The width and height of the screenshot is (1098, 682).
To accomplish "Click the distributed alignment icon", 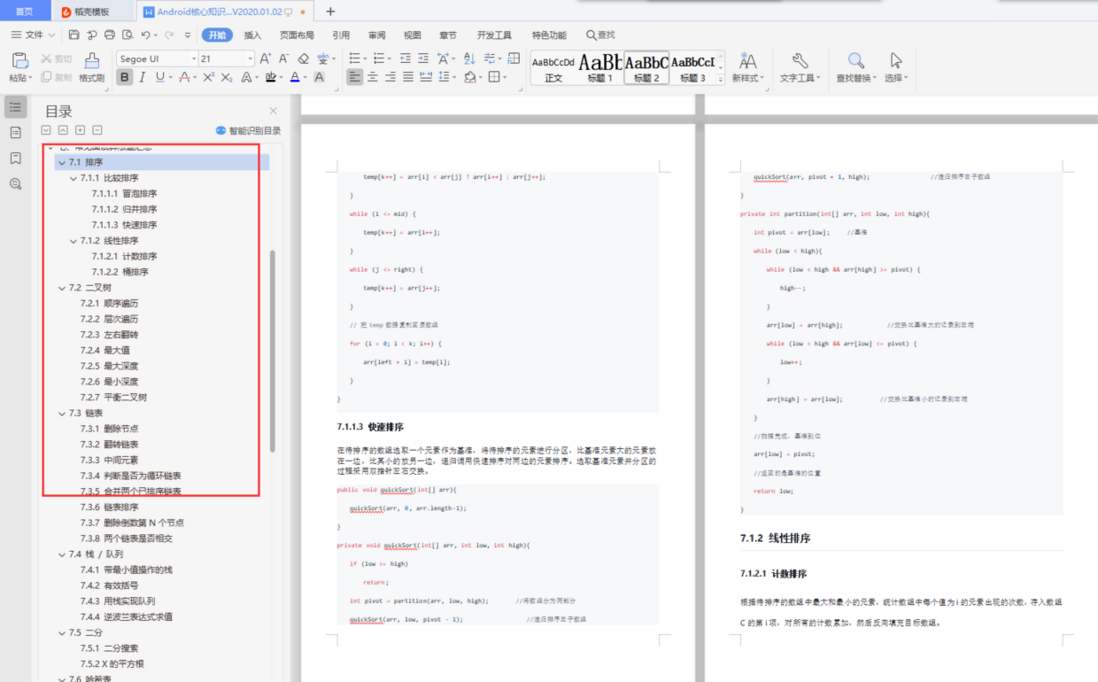I will point(425,77).
